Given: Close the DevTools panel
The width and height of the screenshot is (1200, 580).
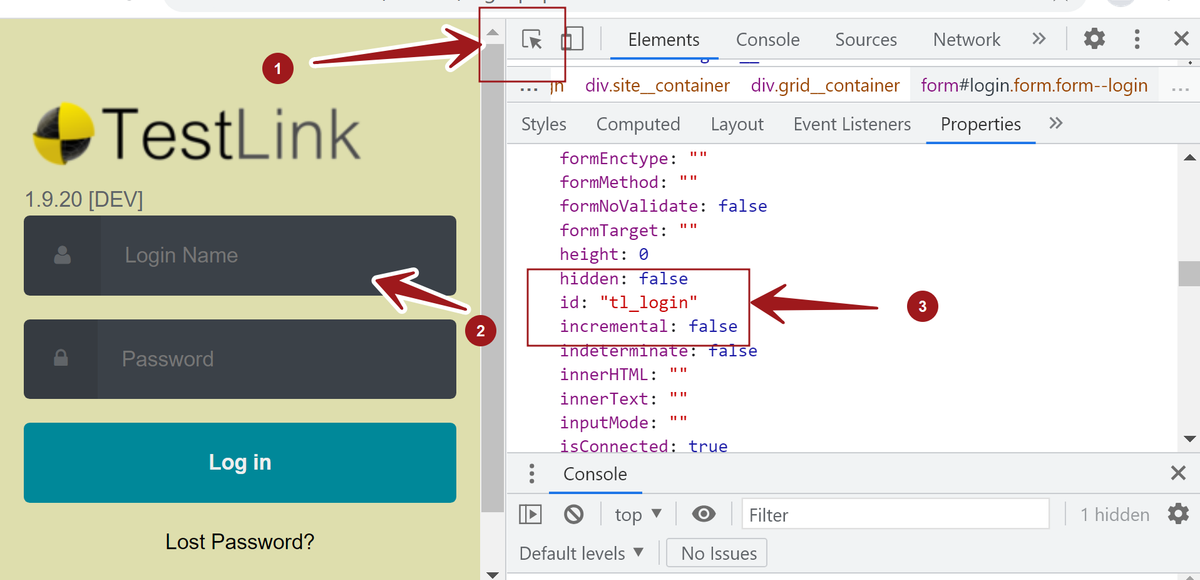Looking at the screenshot, I should point(1181,39).
